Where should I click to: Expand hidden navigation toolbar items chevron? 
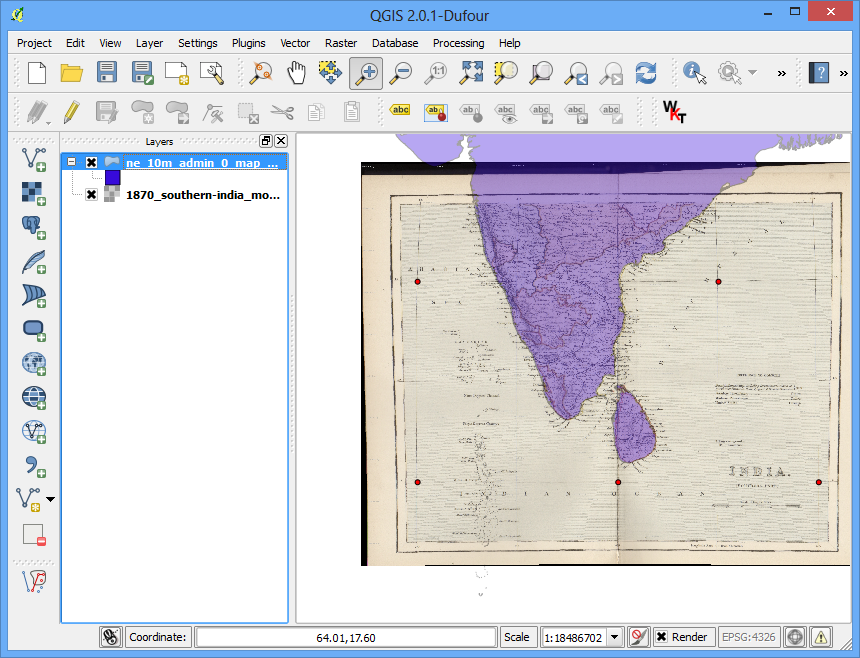(x=782, y=73)
